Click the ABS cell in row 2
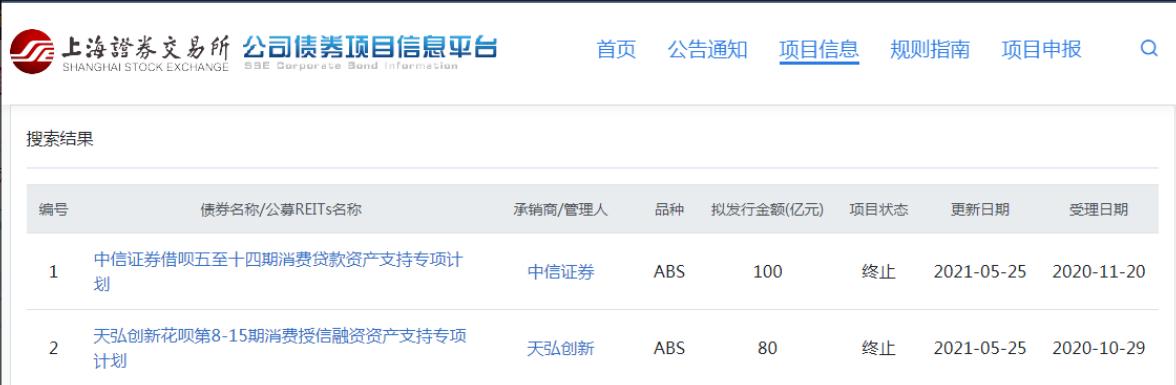 (x=669, y=348)
